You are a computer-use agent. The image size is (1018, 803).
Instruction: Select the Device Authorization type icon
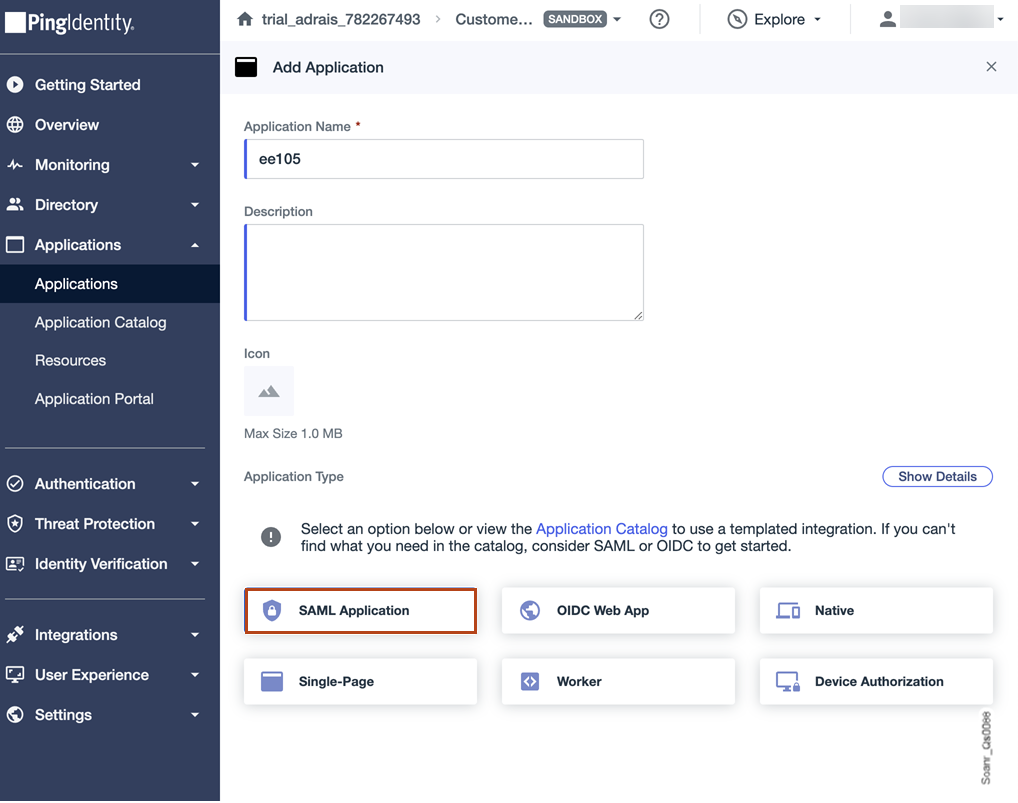[x=786, y=681]
